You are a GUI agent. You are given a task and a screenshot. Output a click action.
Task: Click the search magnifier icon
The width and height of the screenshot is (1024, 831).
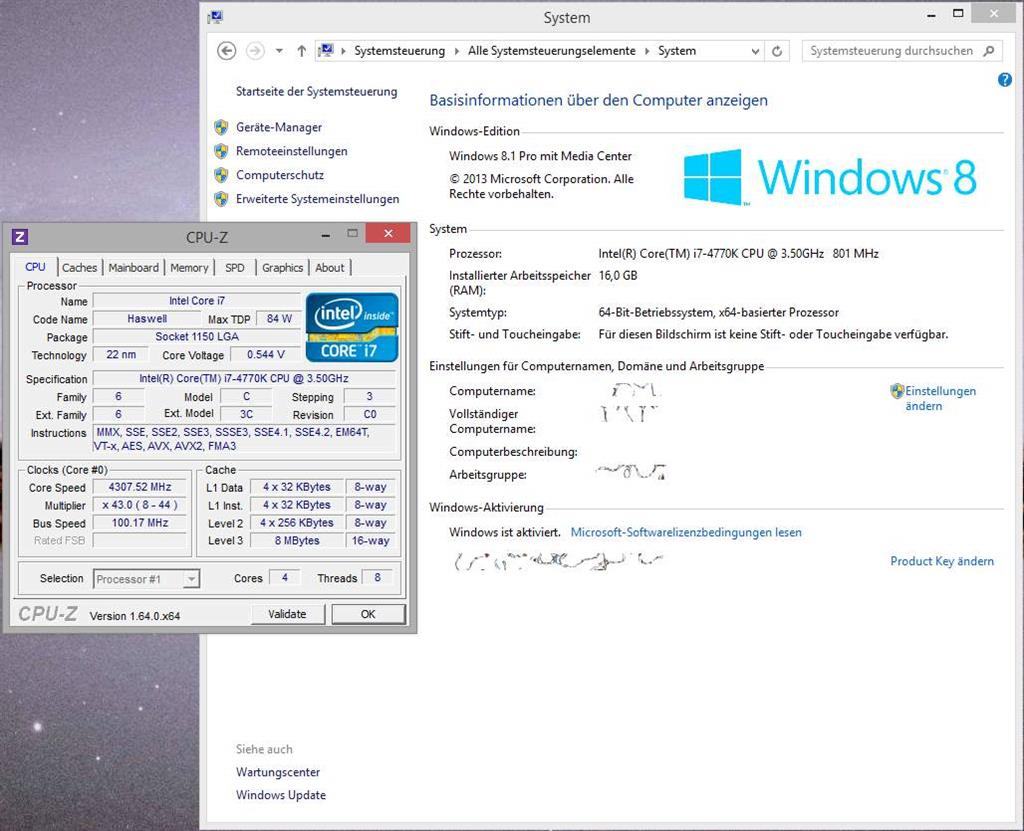coord(989,50)
